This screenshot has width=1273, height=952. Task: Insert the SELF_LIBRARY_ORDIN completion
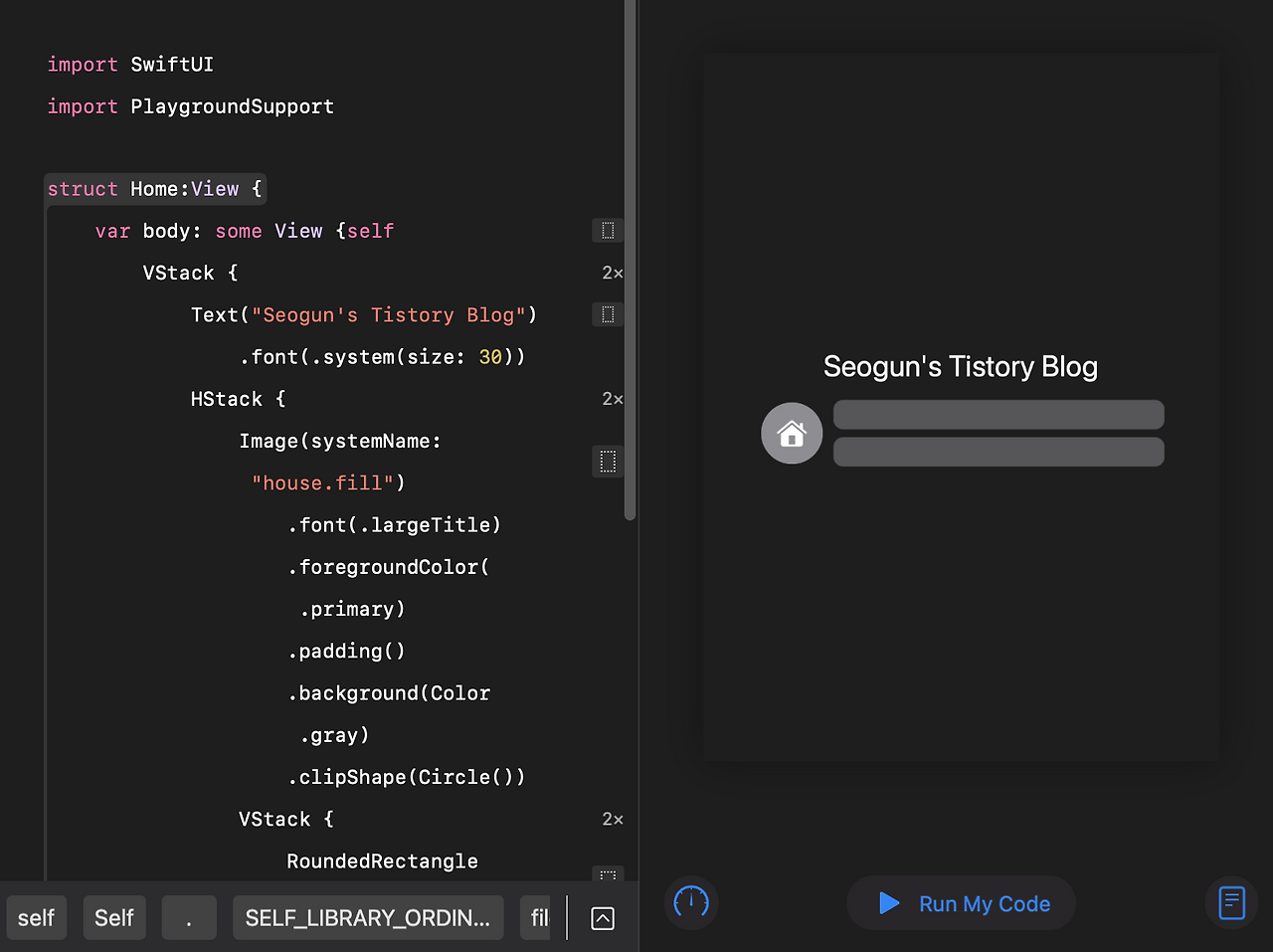368,917
